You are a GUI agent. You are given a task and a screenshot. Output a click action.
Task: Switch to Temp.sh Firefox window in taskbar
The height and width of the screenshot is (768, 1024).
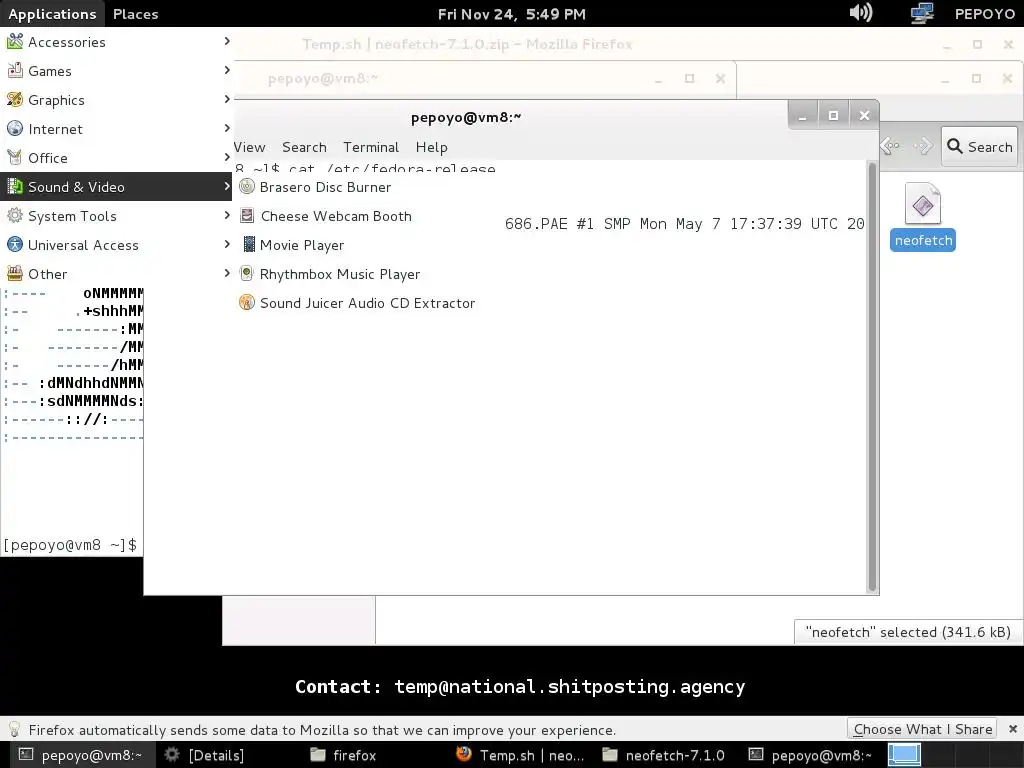[520, 756]
